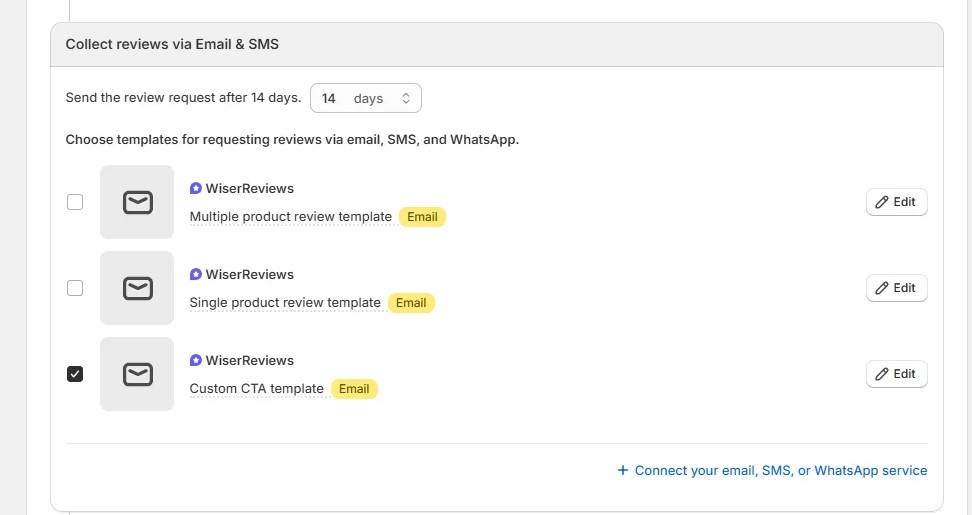Edit the Single product review template
Viewport: 972px width, 515px height.
pyautogui.click(x=896, y=288)
